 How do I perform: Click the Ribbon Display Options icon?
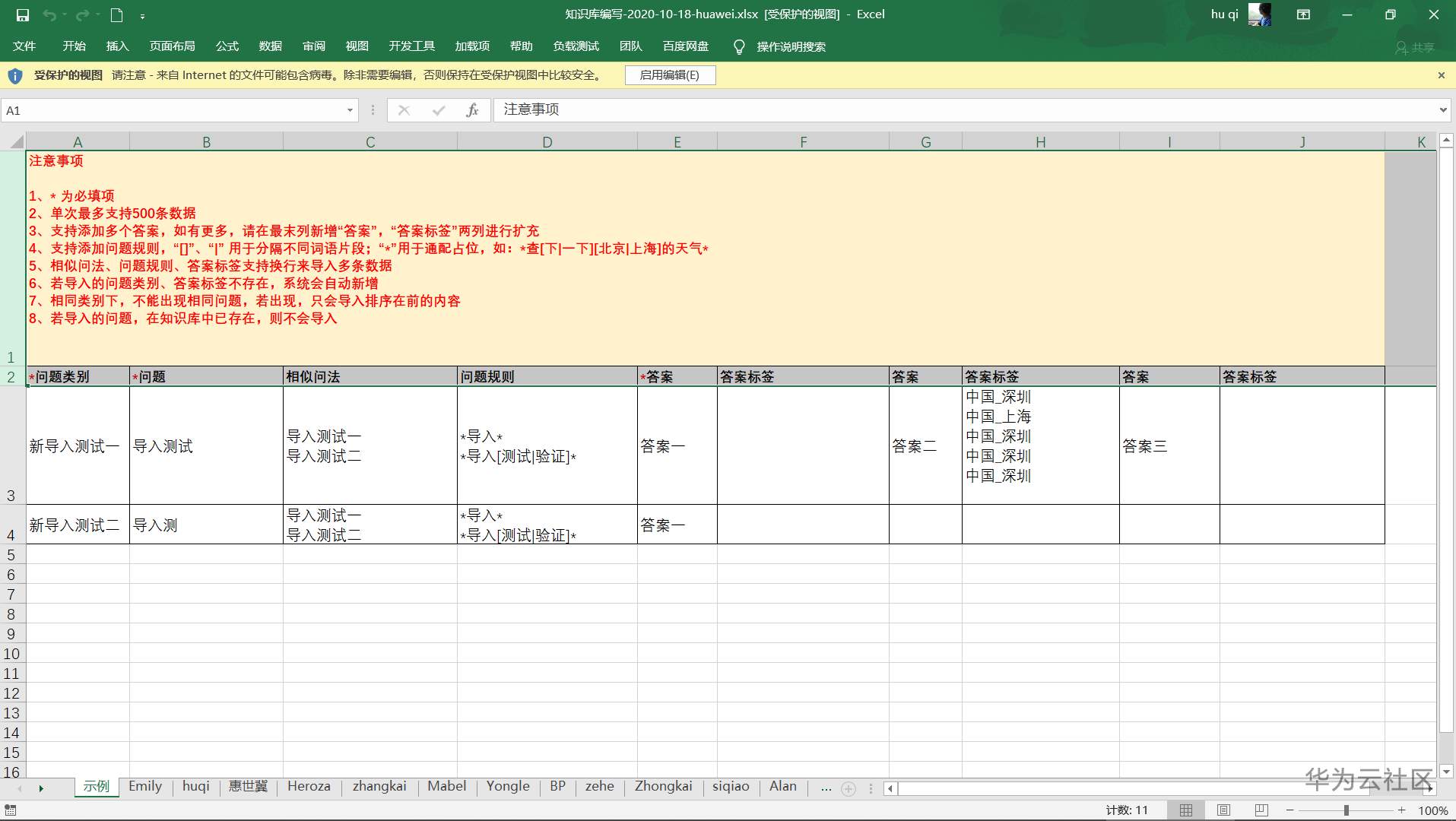click(1303, 14)
